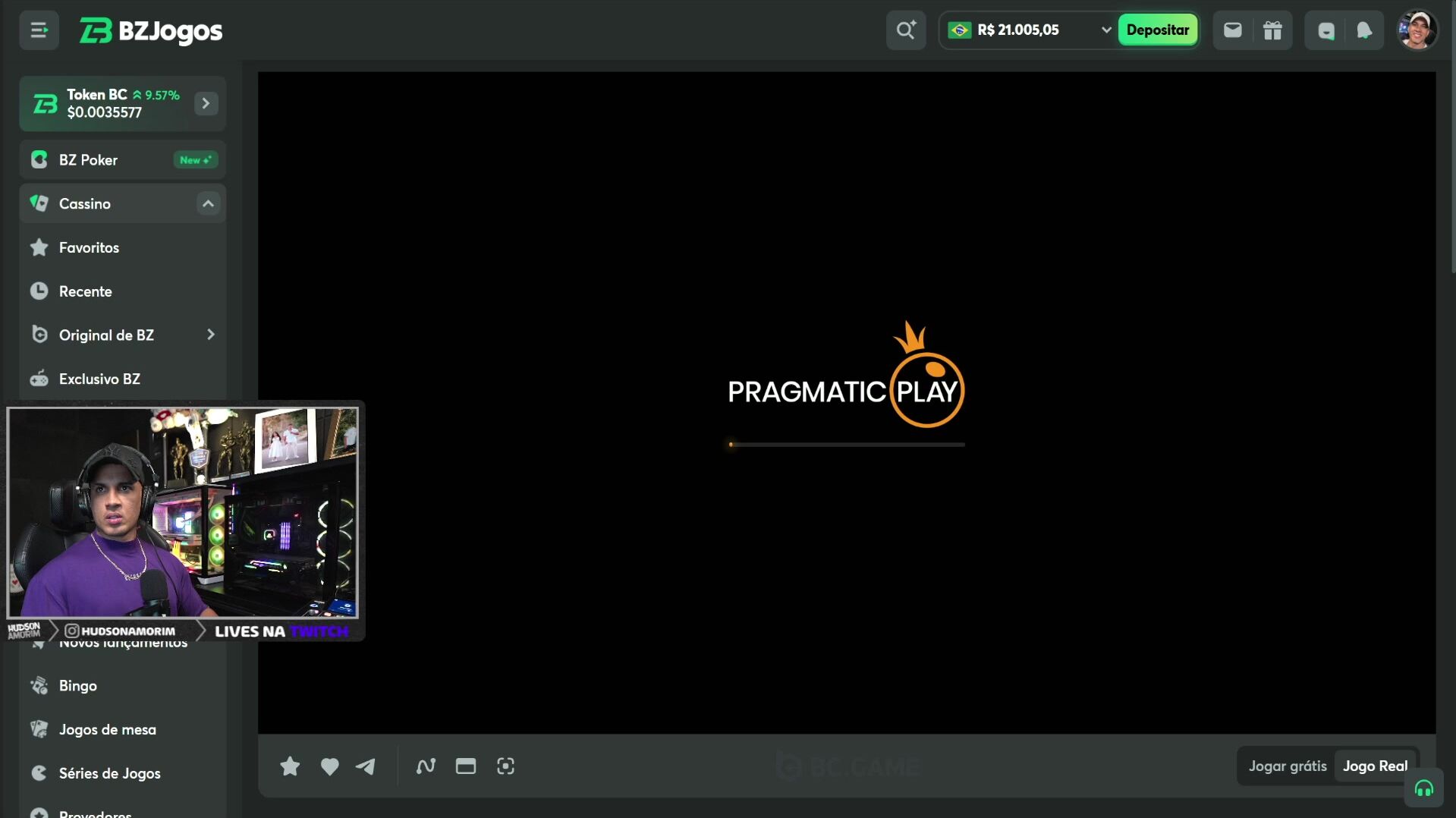
Task: Click the Depositar button
Action: click(1157, 30)
